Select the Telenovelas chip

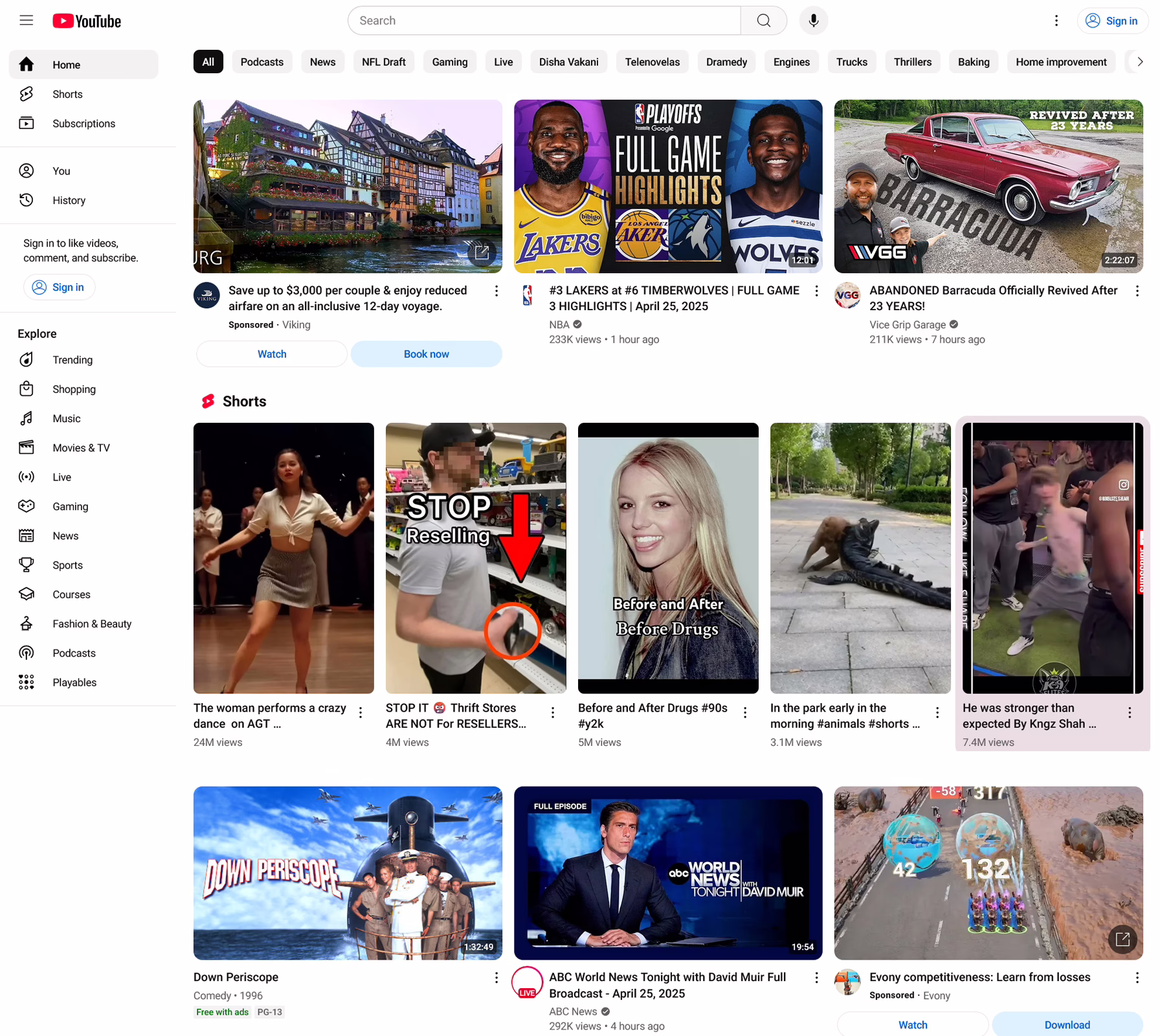pyautogui.click(x=652, y=62)
